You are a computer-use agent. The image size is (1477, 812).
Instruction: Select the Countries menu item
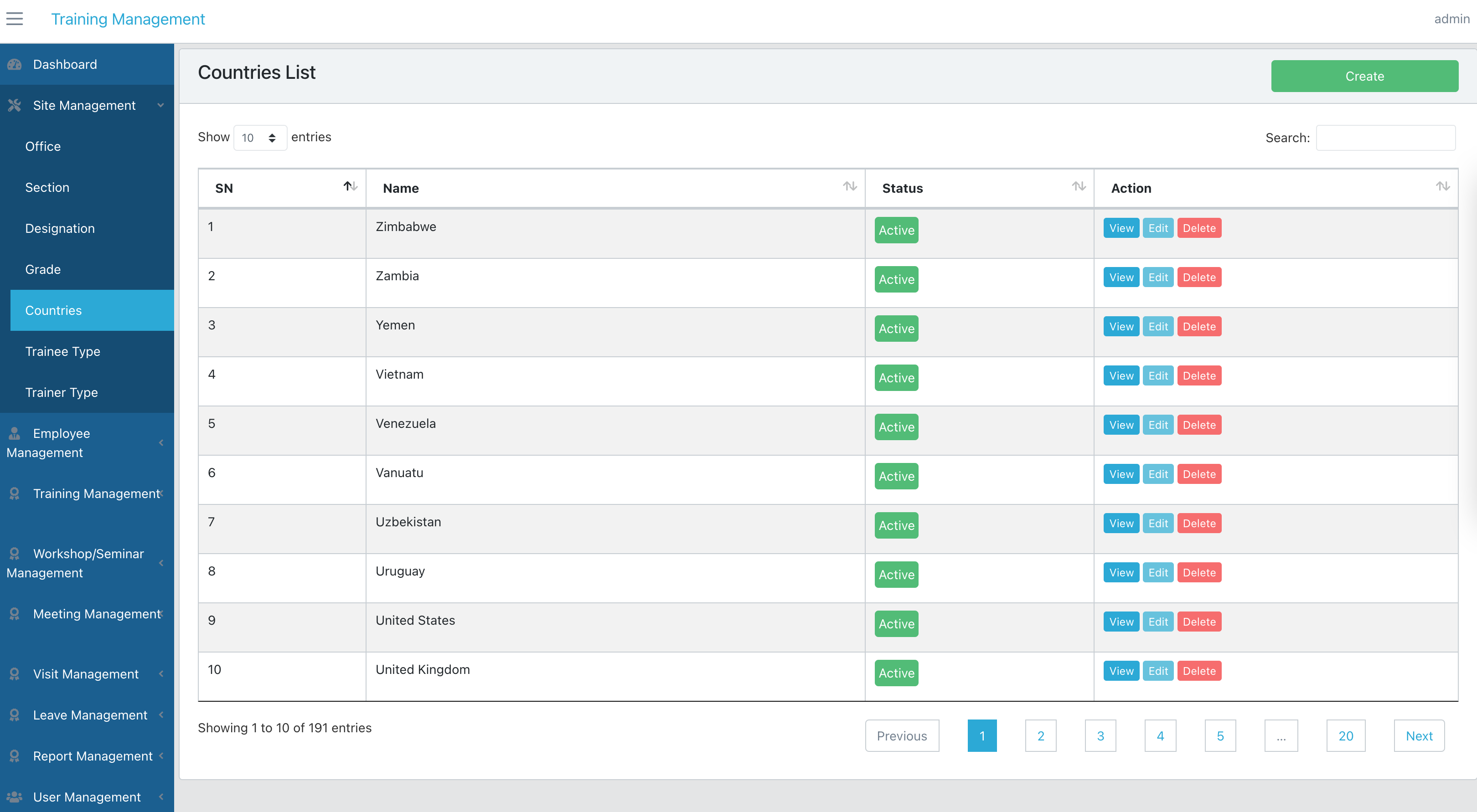[x=92, y=310]
